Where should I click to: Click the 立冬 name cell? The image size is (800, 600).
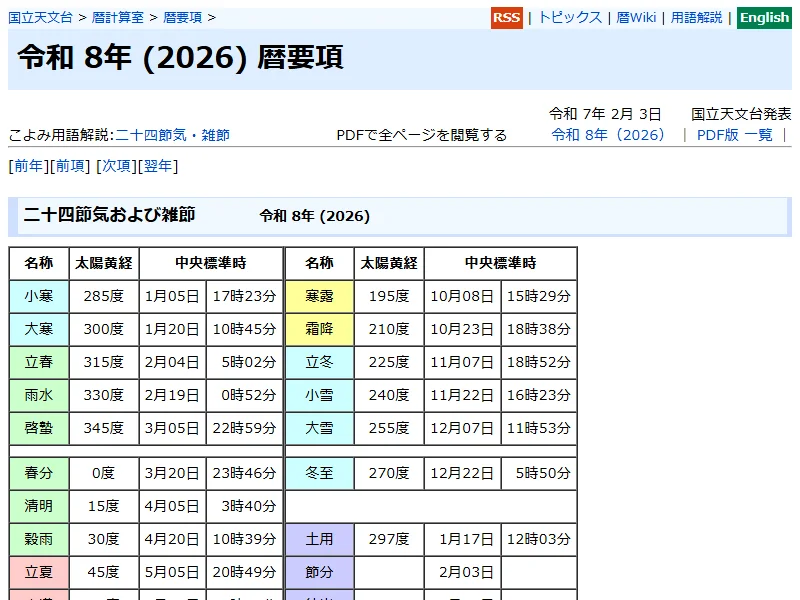point(319,362)
